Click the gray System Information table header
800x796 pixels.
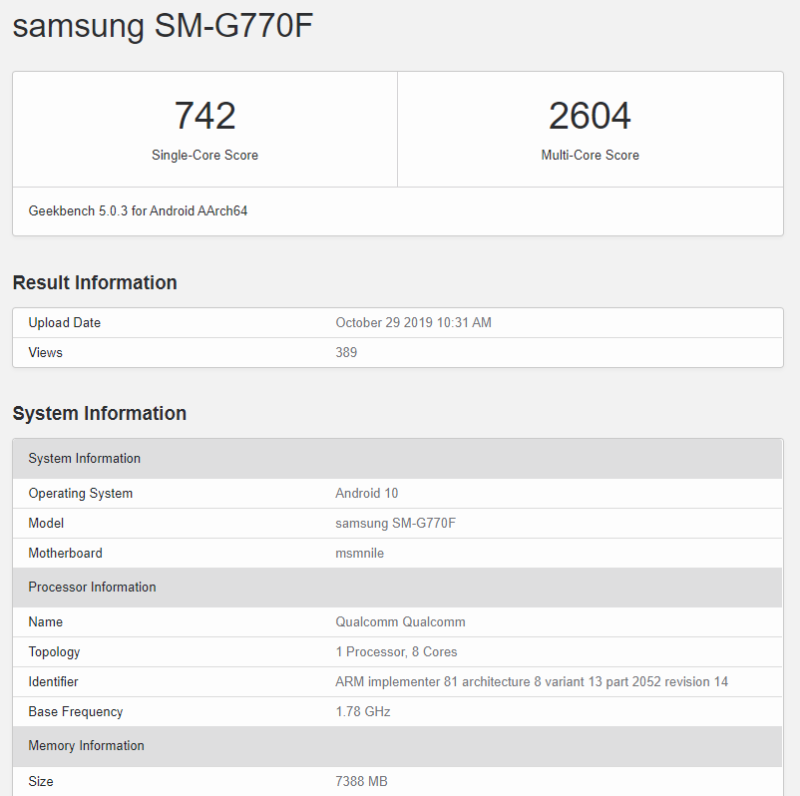coord(85,459)
